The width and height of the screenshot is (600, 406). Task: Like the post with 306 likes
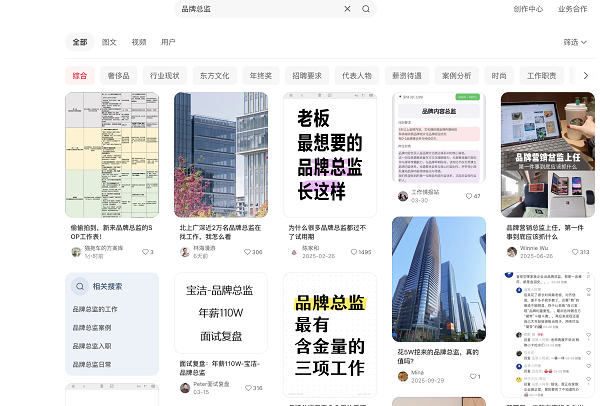coord(246,252)
